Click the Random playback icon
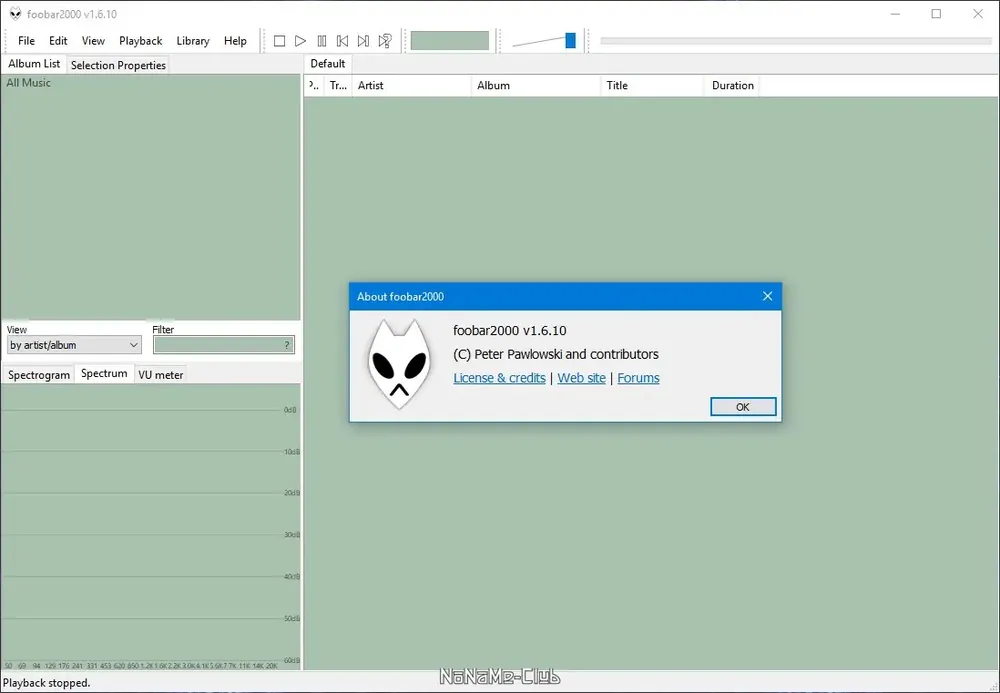This screenshot has width=1000, height=693. click(x=385, y=41)
